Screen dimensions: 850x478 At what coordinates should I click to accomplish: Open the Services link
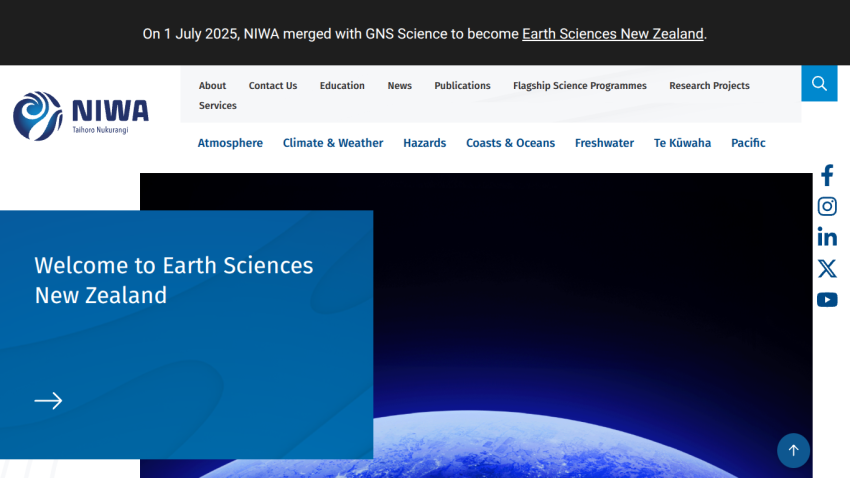tap(217, 106)
